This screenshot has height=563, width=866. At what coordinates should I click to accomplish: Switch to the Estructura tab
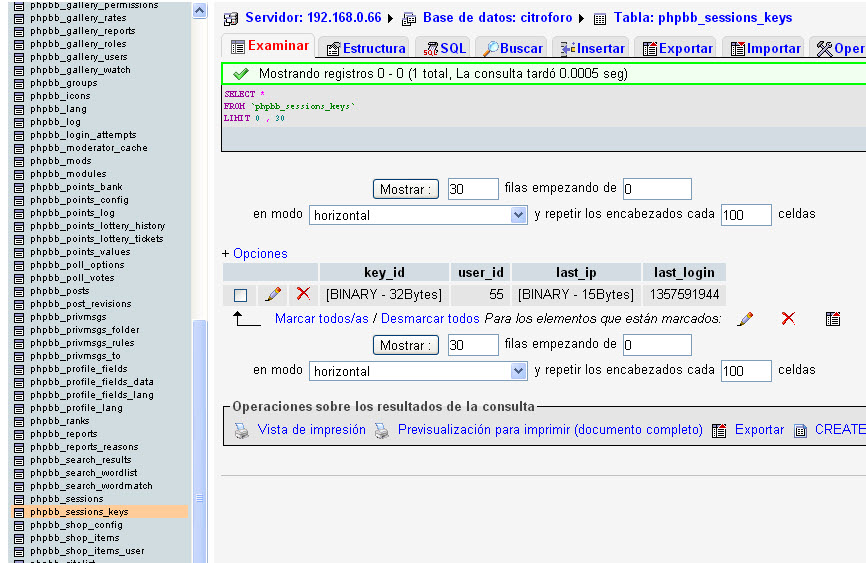click(366, 48)
